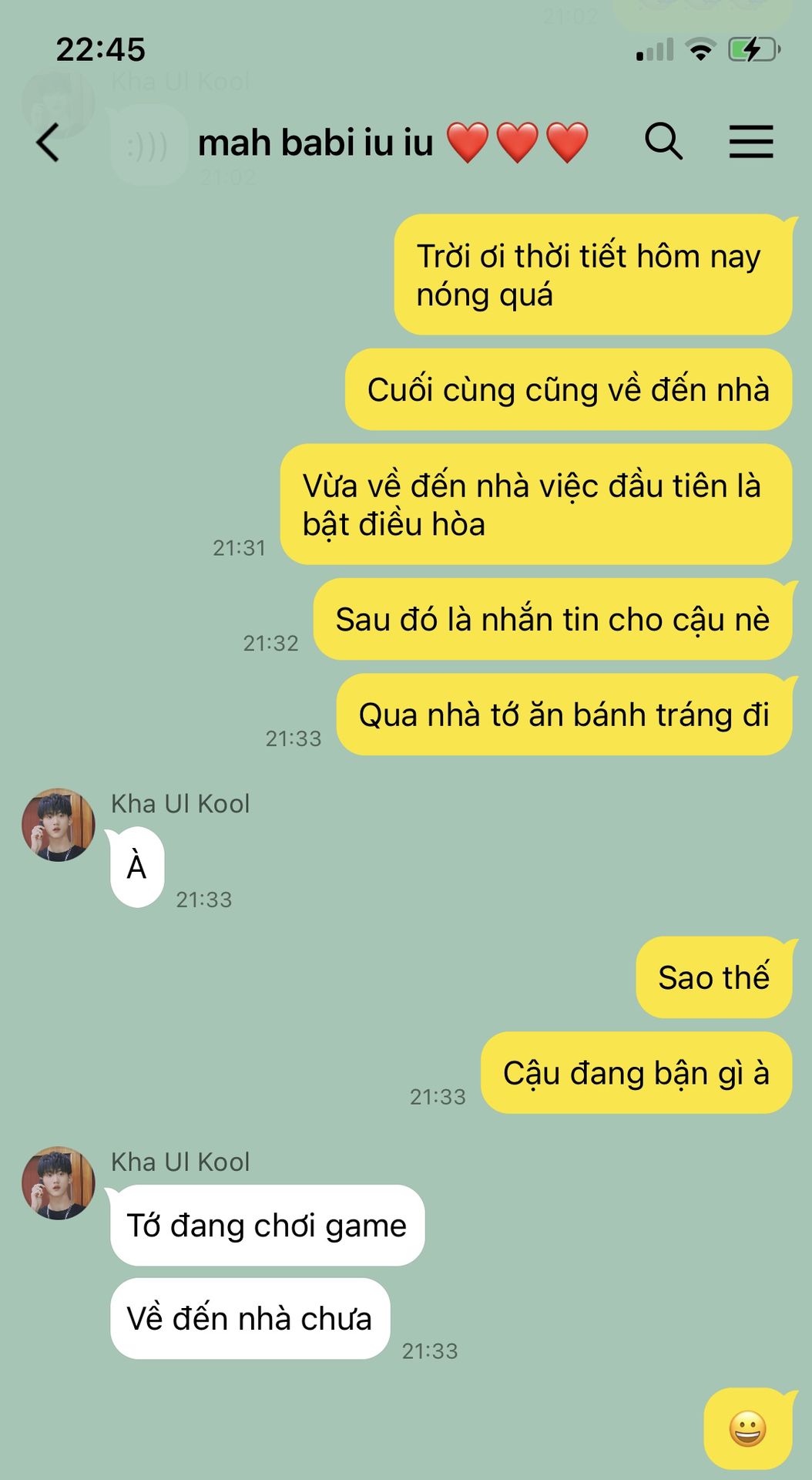The image size is (812, 1480).
Task: Tap the chat title 'mah babi iu iu'
Action: 316,143
